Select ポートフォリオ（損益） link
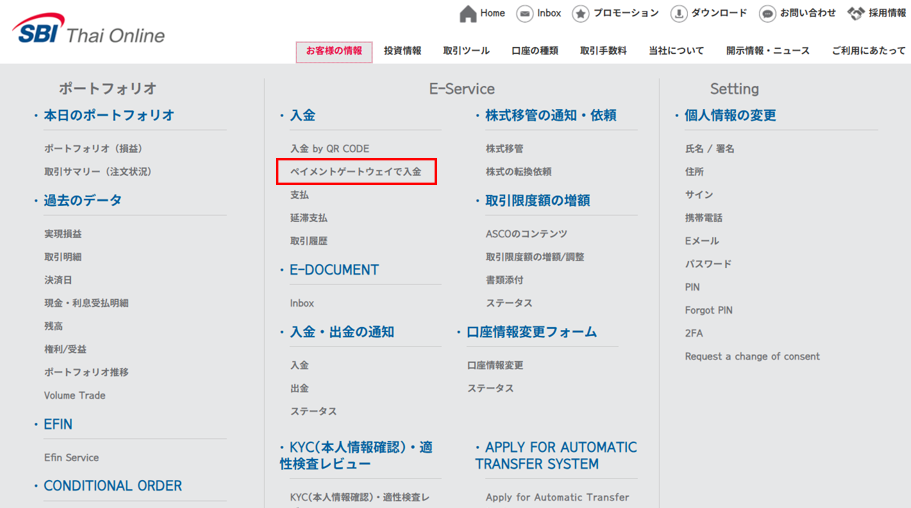Image resolution: width=911 pixels, height=508 pixels. (93, 149)
